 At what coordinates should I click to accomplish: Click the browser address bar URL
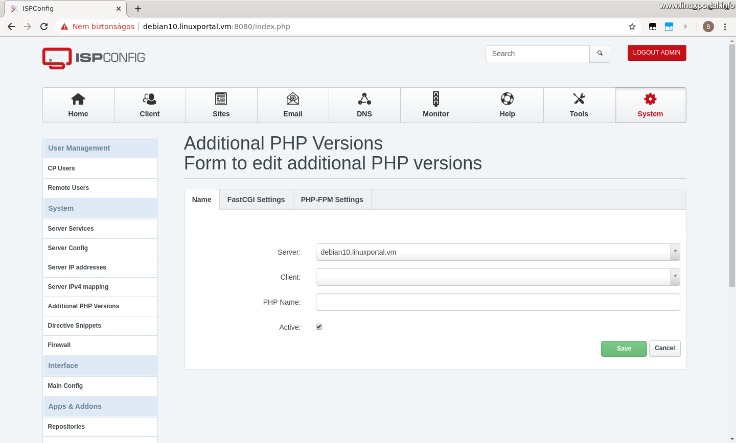pos(216,27)
